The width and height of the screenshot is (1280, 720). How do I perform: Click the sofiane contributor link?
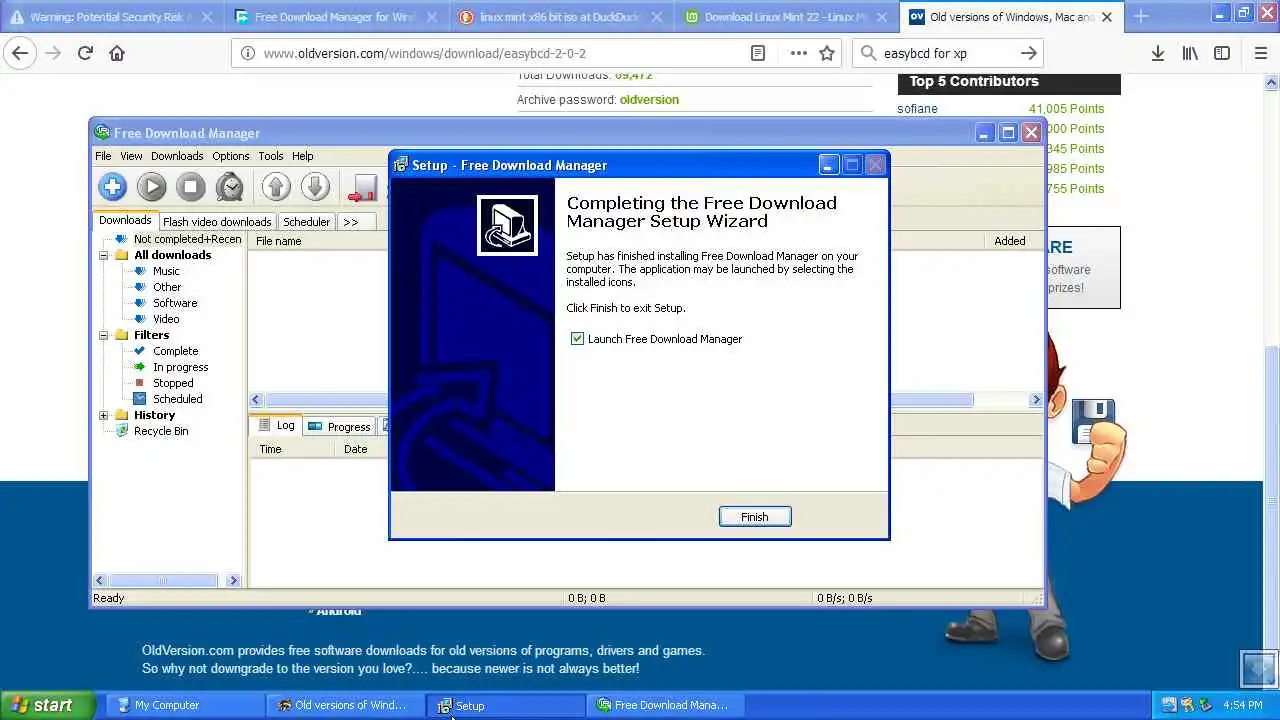pos(917,108)
